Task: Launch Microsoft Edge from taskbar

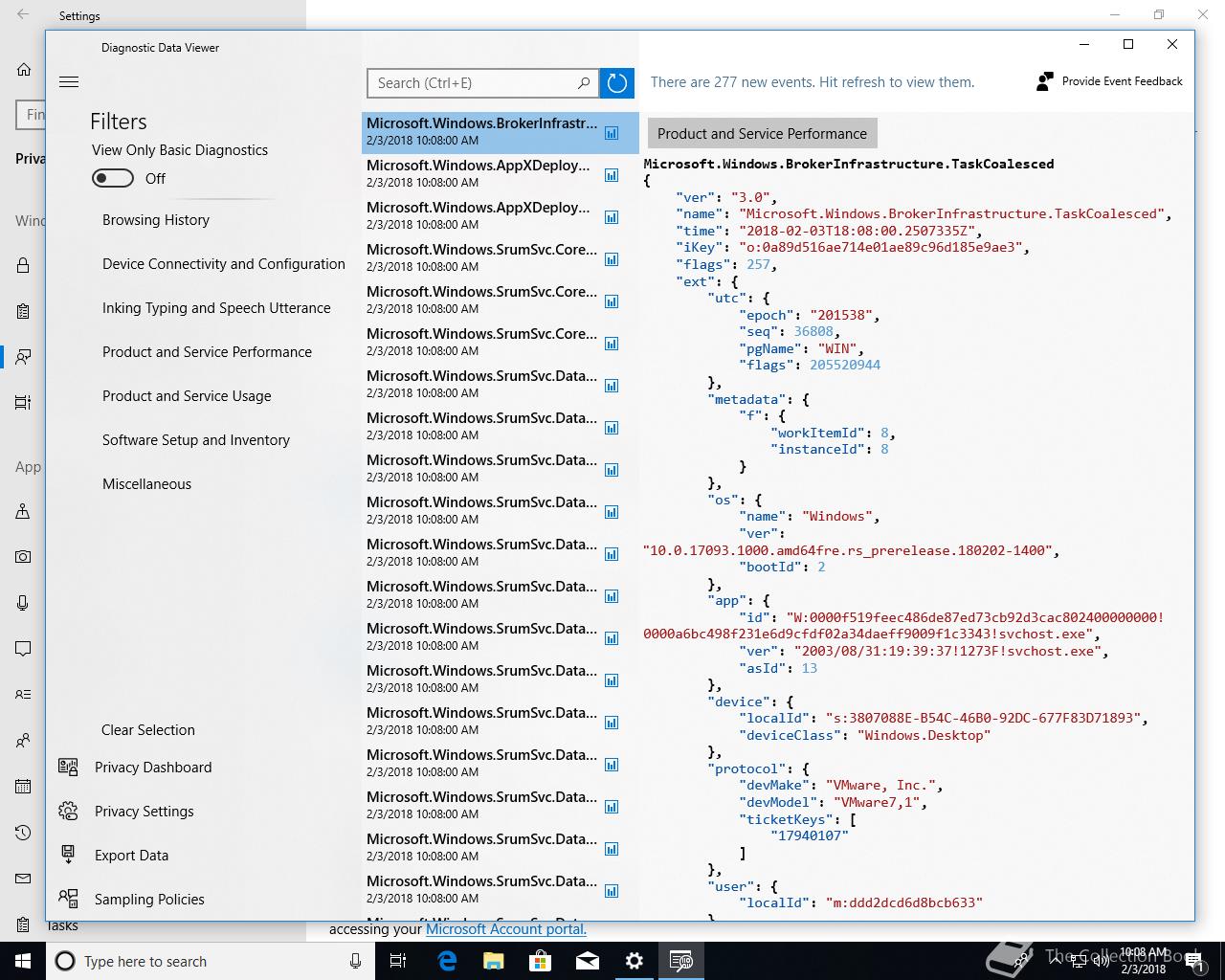Action: 447,961
